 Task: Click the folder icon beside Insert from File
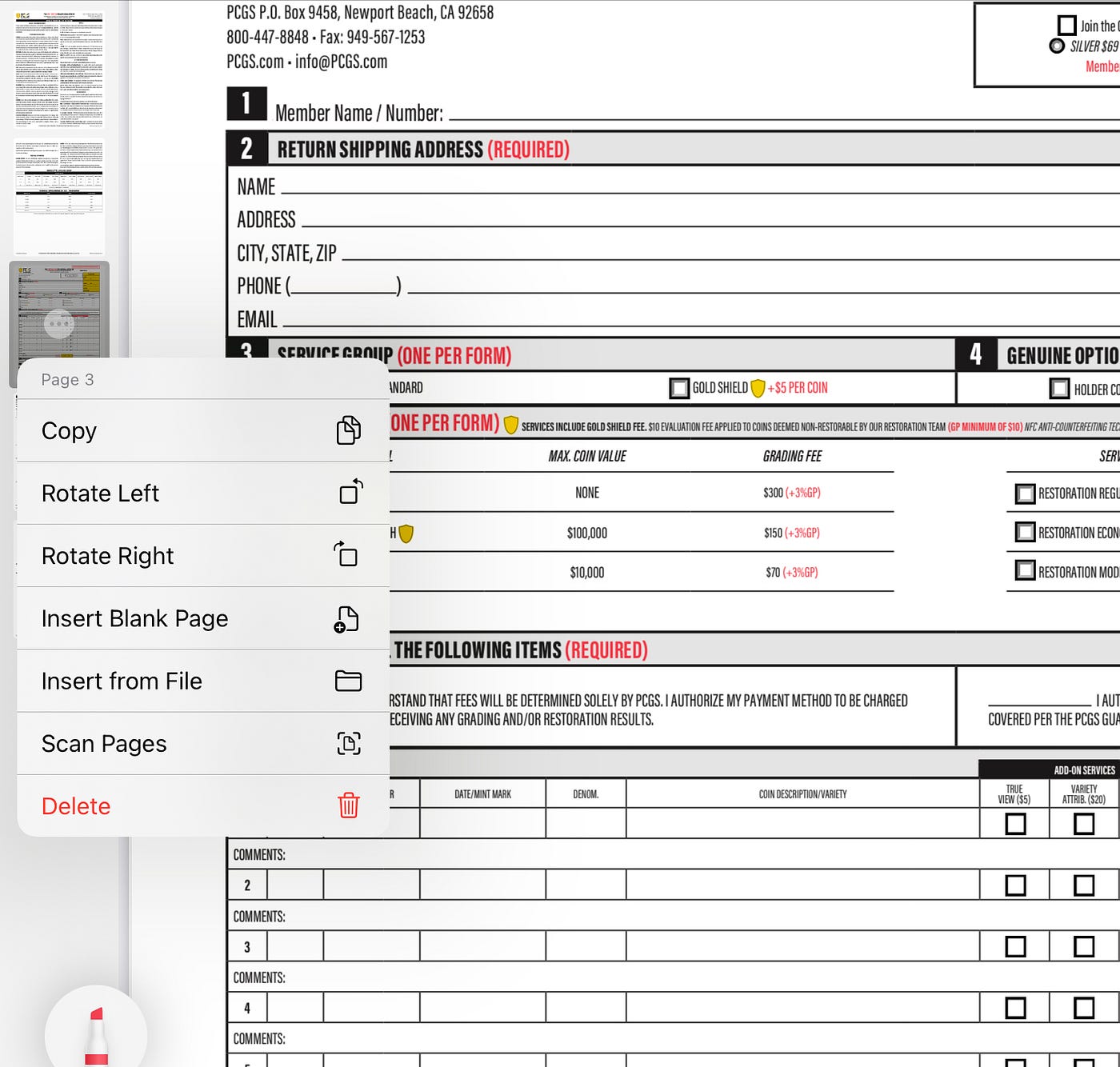pyautogui.click(x=348, y=681)
